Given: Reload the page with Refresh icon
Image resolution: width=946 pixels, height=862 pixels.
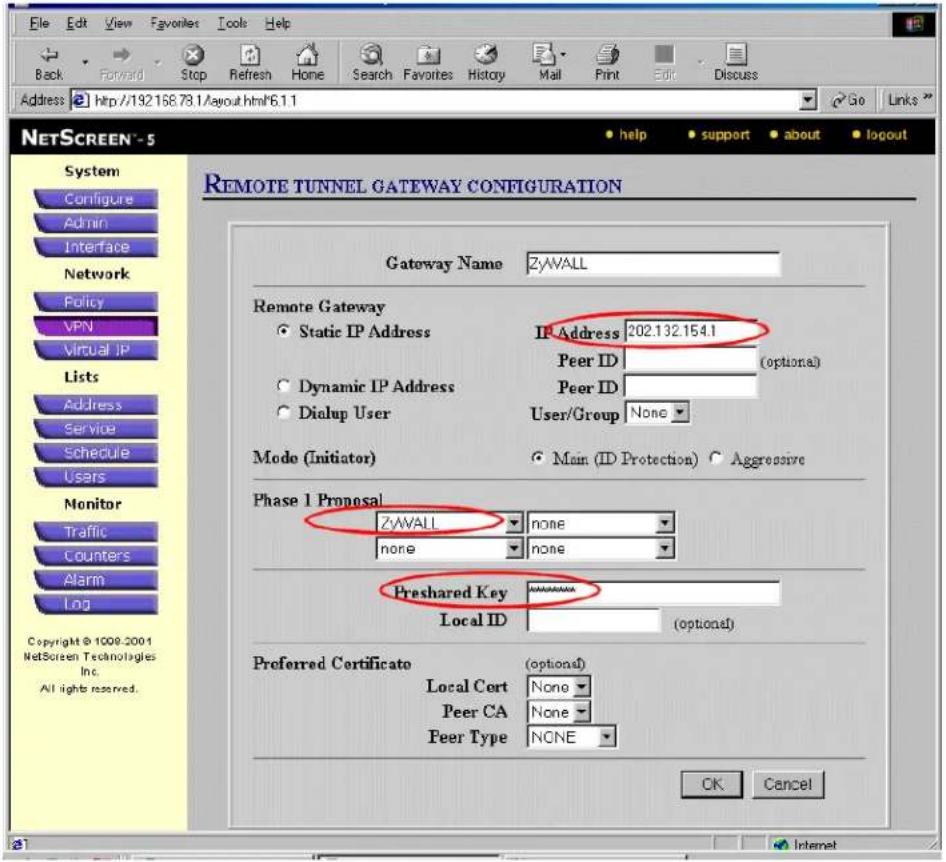Looking at the screenshot, I should tap(250, 55).
